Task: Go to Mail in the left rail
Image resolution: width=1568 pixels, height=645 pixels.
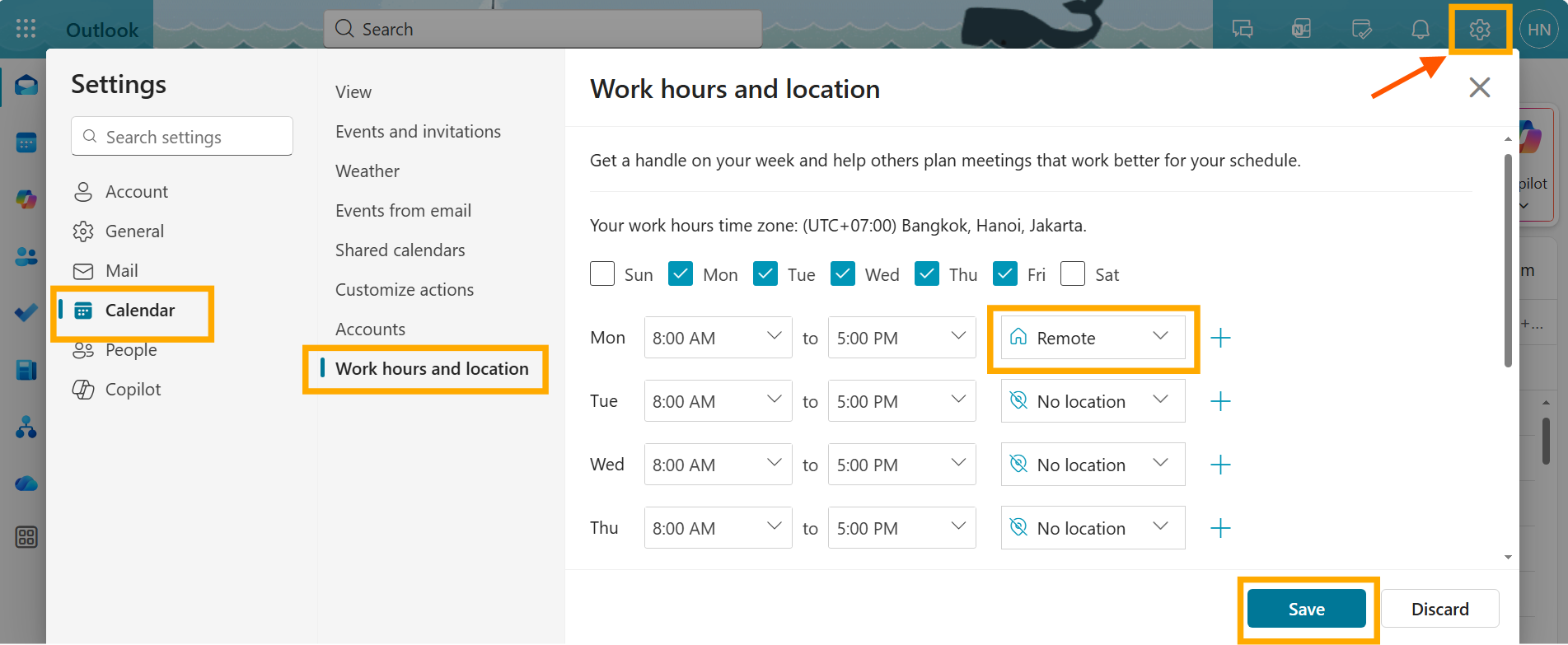Action: 26,85
